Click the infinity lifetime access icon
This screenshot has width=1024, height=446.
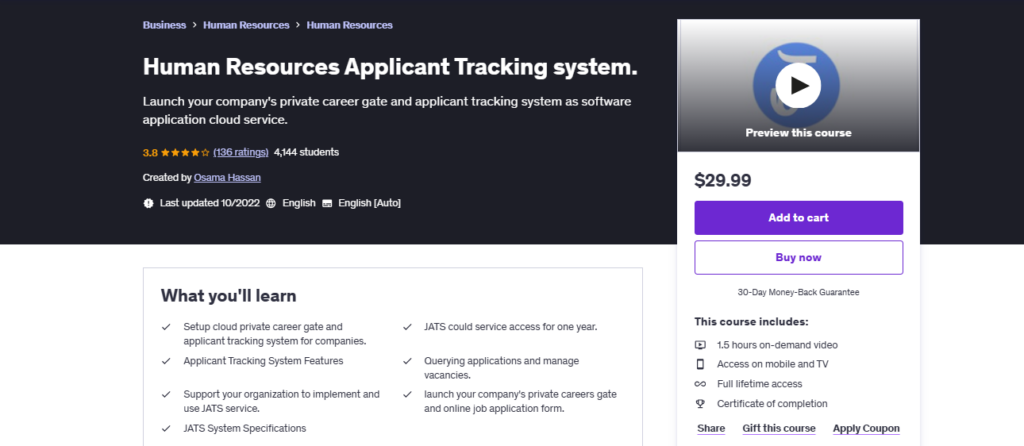coord(700,384)
